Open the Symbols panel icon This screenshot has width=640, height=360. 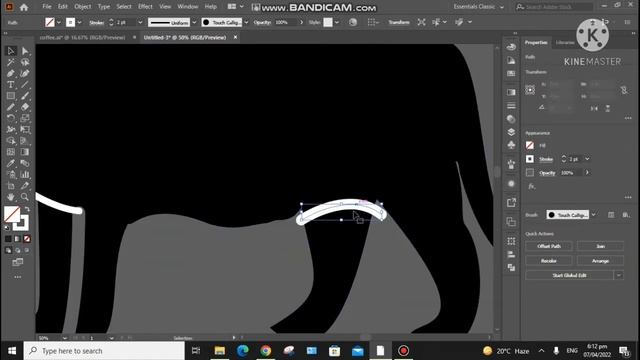[511, 145]
